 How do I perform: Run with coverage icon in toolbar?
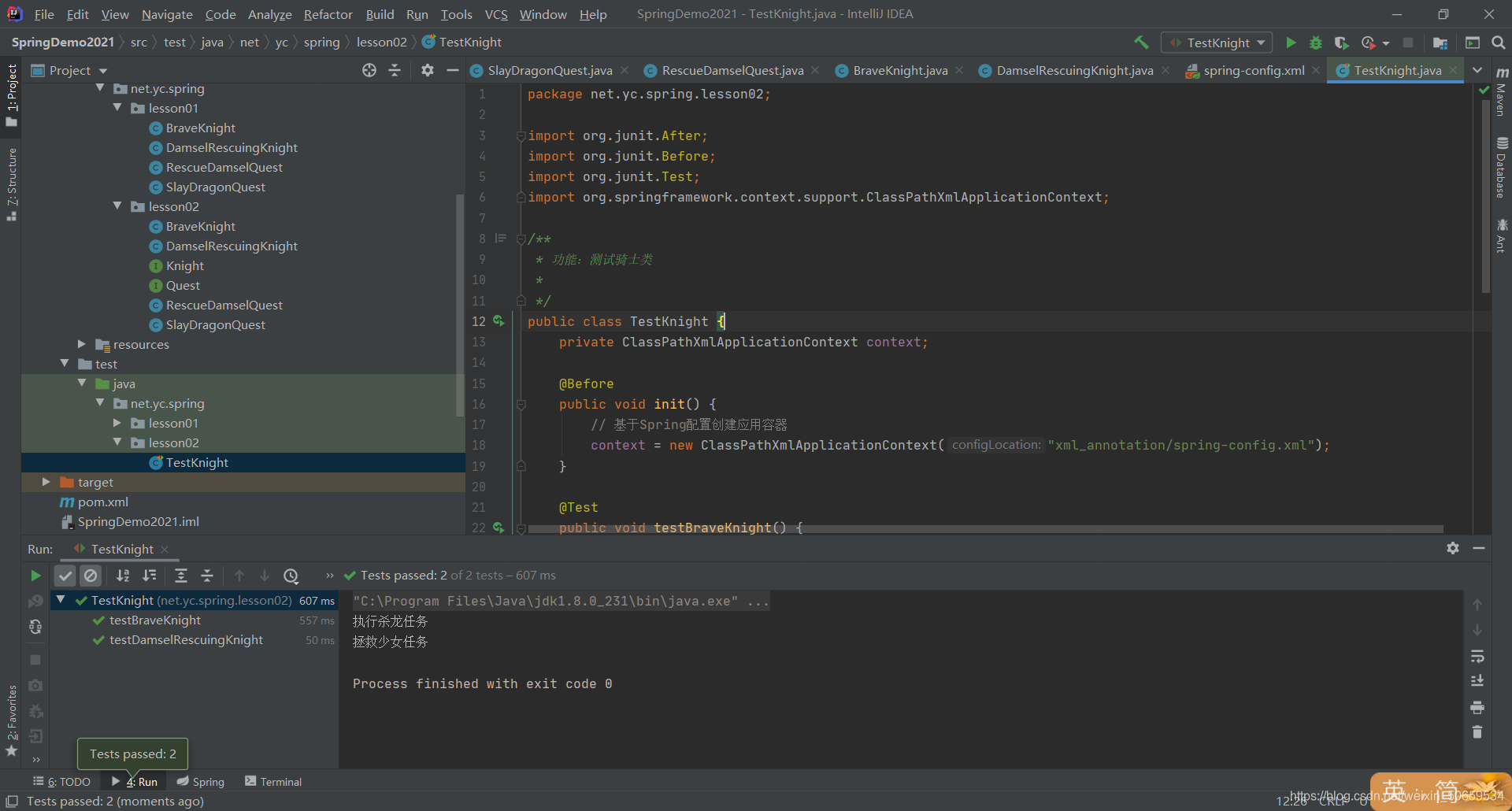click(x=1341, y=43)
